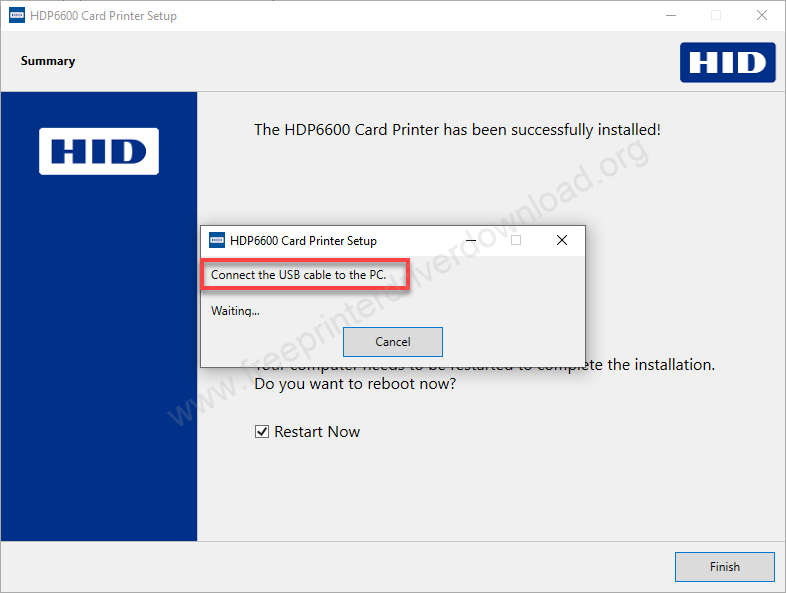Click the disabled maximize button of the main window
This screenshot has width=786, height=593.
(716, 16)
